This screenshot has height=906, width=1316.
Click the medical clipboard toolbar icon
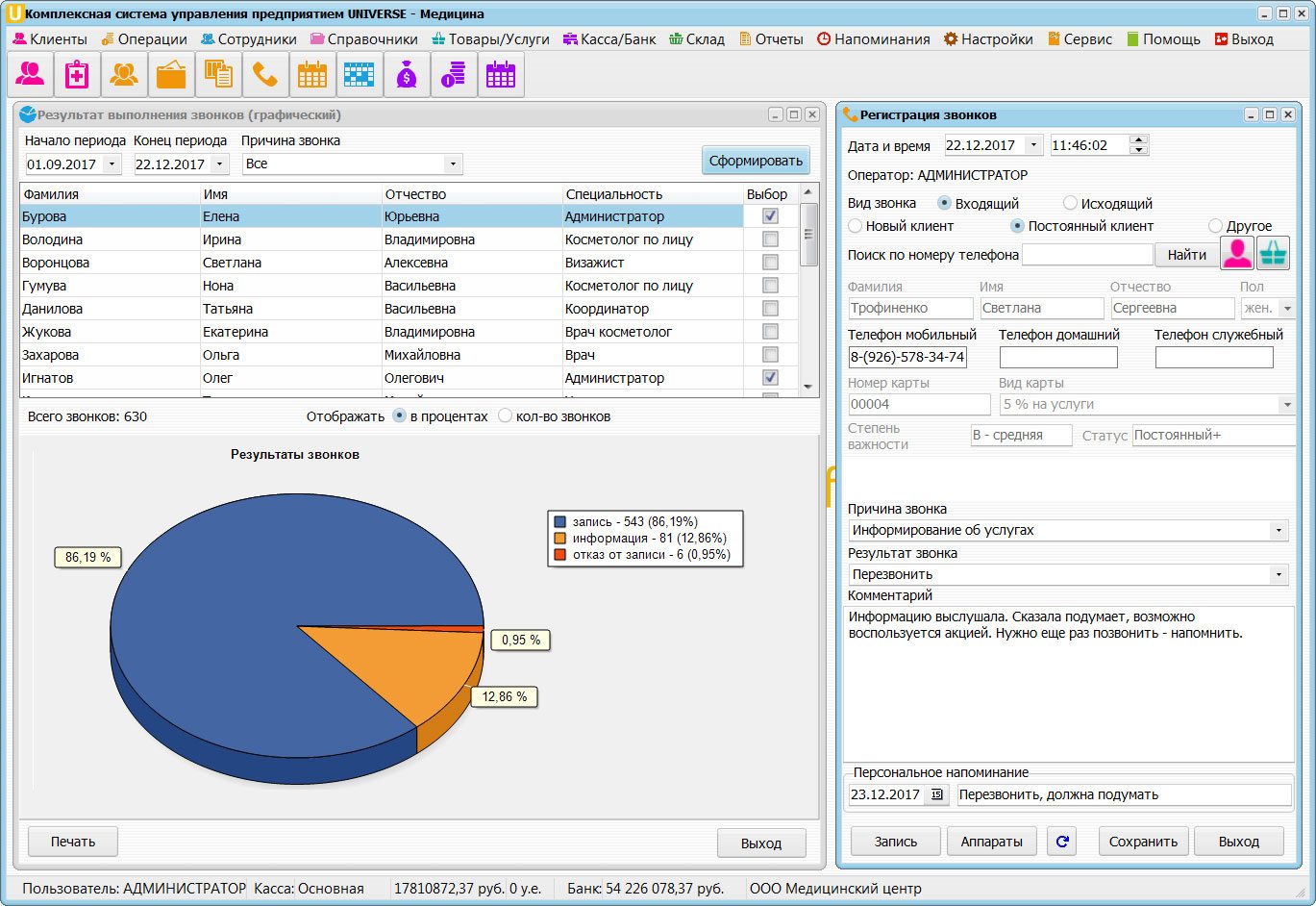tap(77, 74)
